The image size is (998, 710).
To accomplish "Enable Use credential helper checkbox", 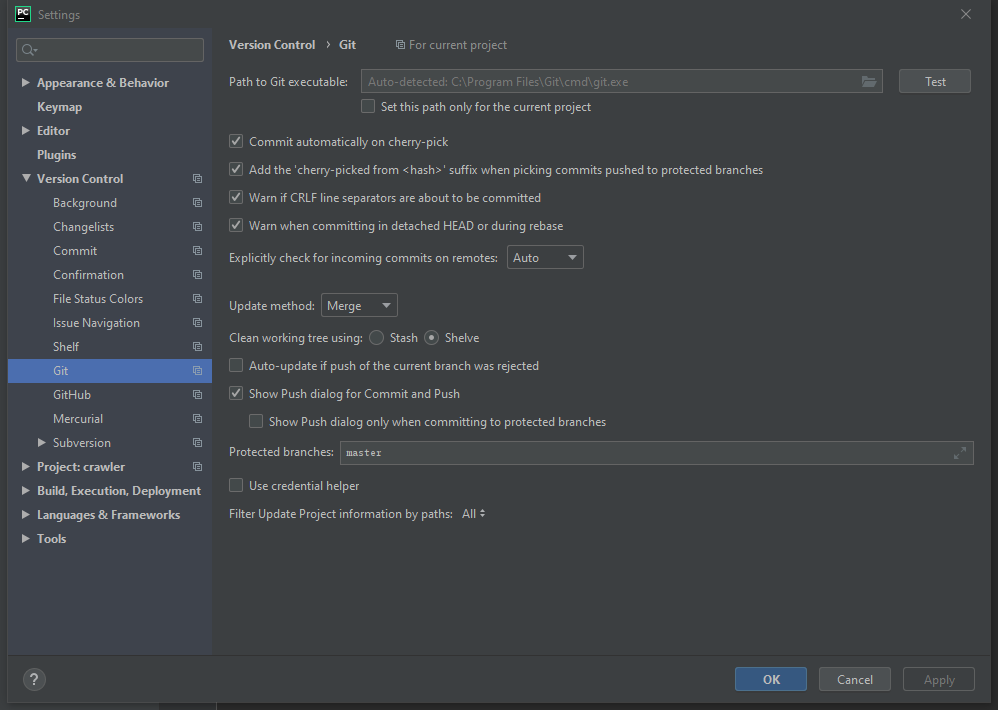I will [x=237, y=486].
